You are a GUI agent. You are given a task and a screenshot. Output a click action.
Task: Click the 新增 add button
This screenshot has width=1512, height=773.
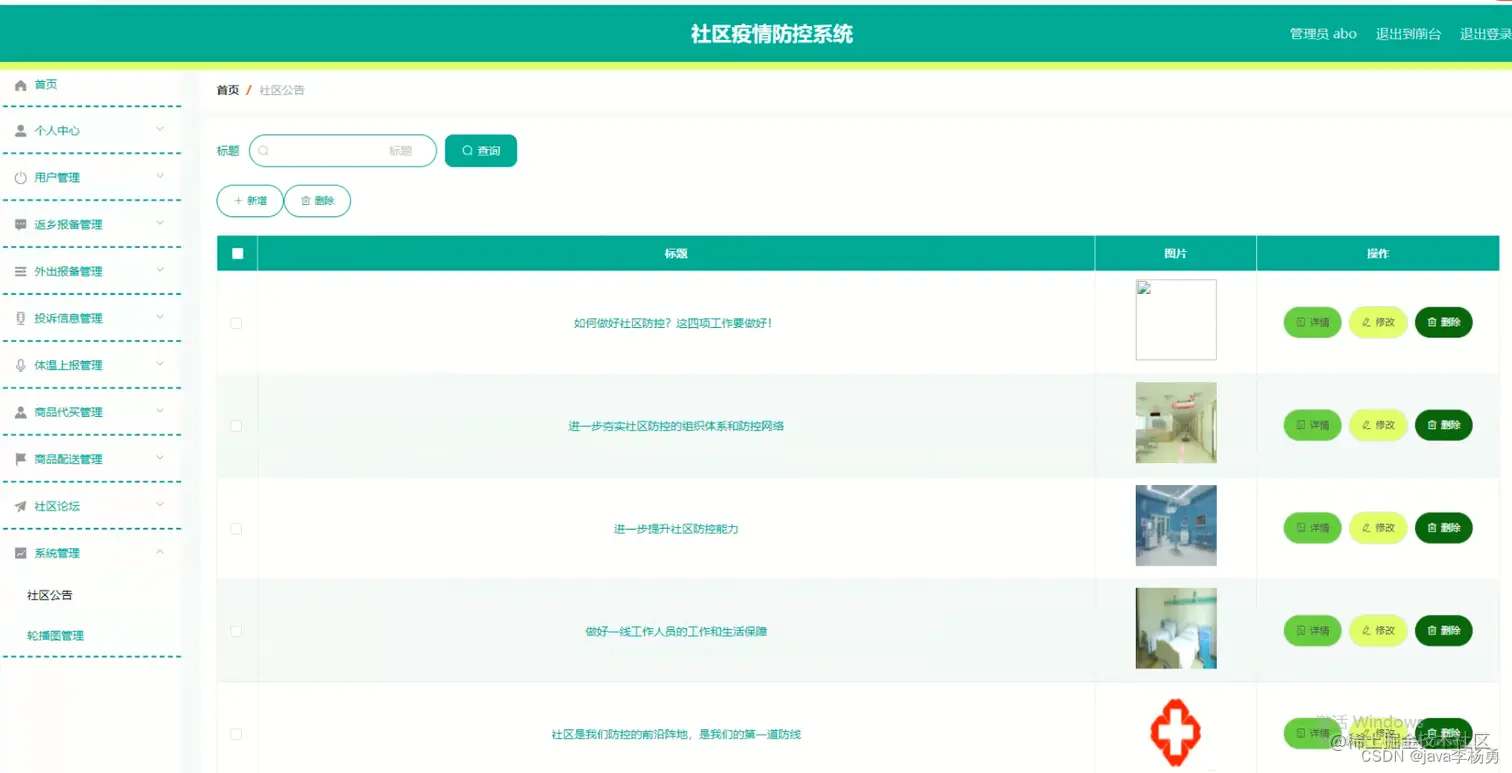[250, 201]
